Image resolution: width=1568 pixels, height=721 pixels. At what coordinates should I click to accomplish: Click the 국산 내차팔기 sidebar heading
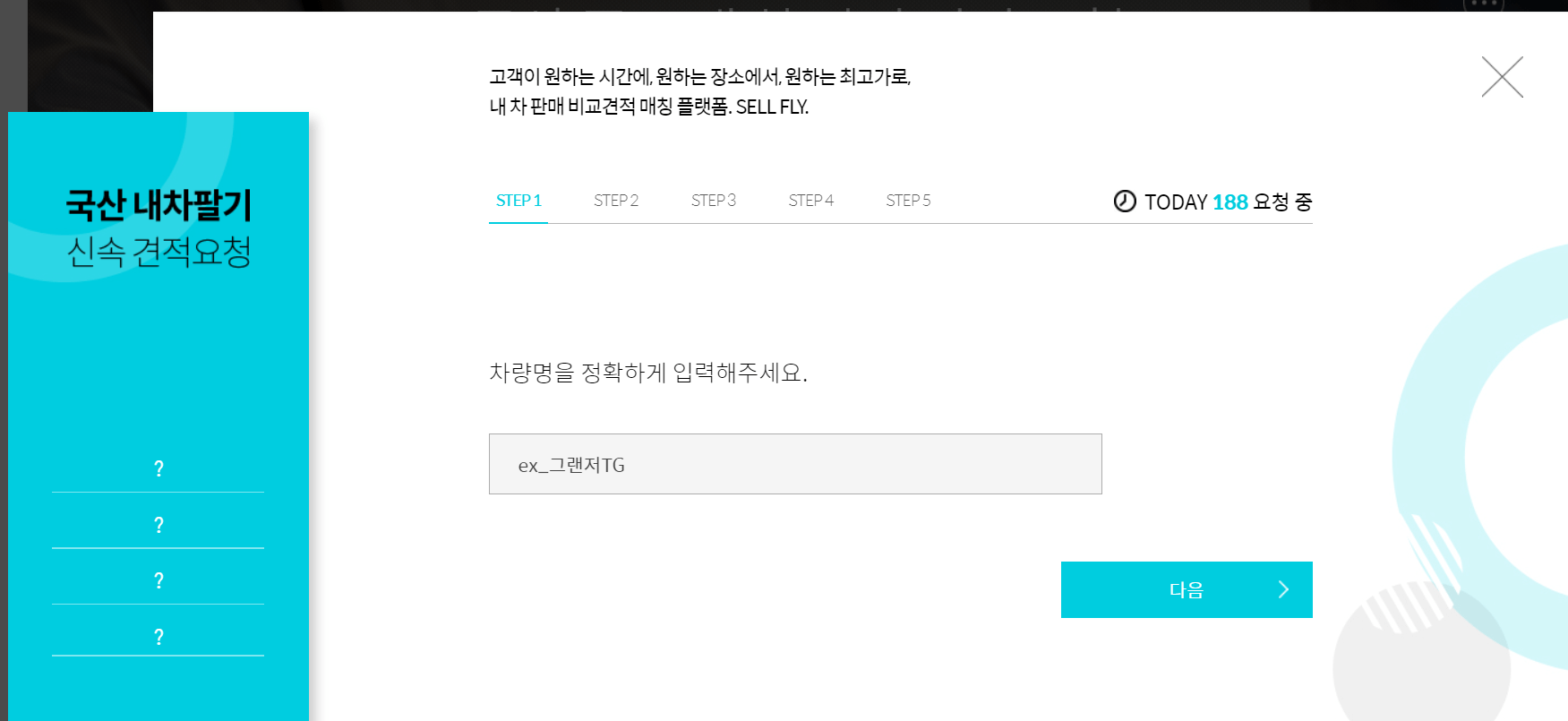tap(160, 203)
